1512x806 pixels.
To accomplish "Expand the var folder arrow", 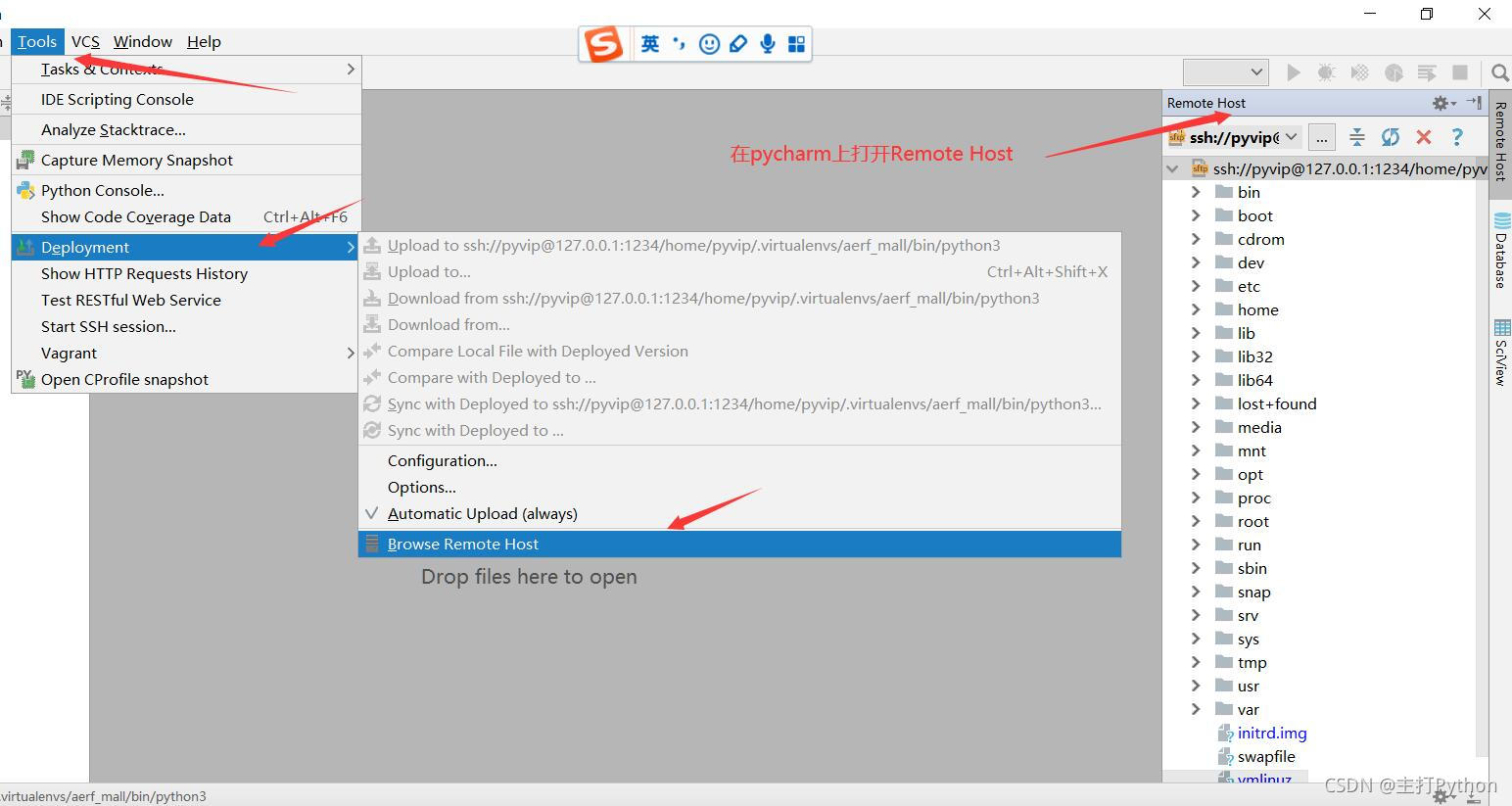I will tap(1196, 709).
